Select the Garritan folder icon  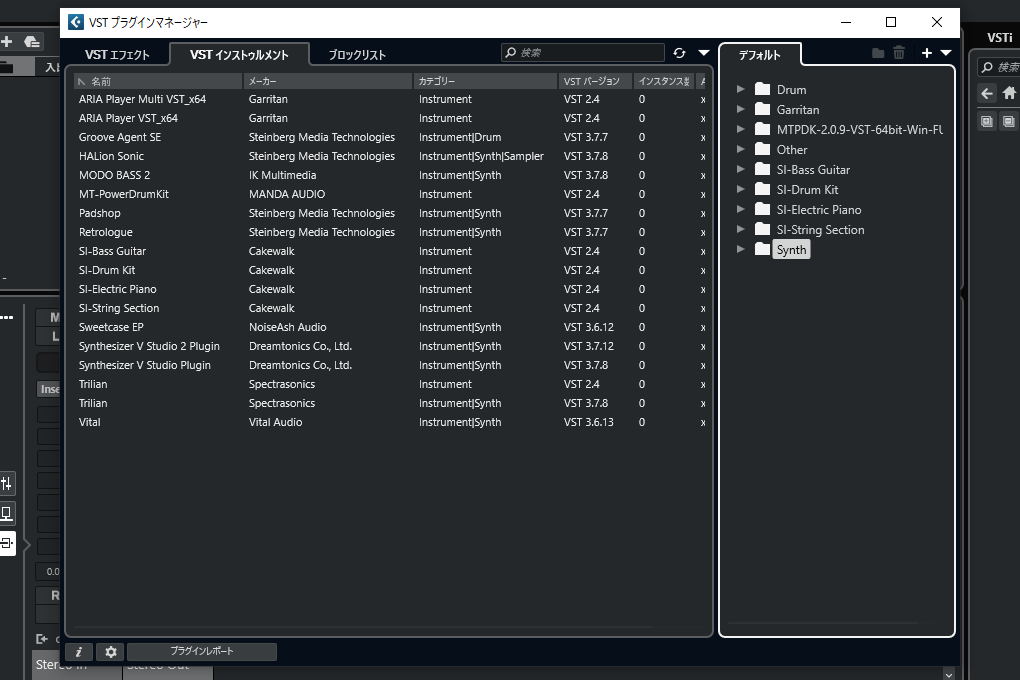[x=762, y=109]
